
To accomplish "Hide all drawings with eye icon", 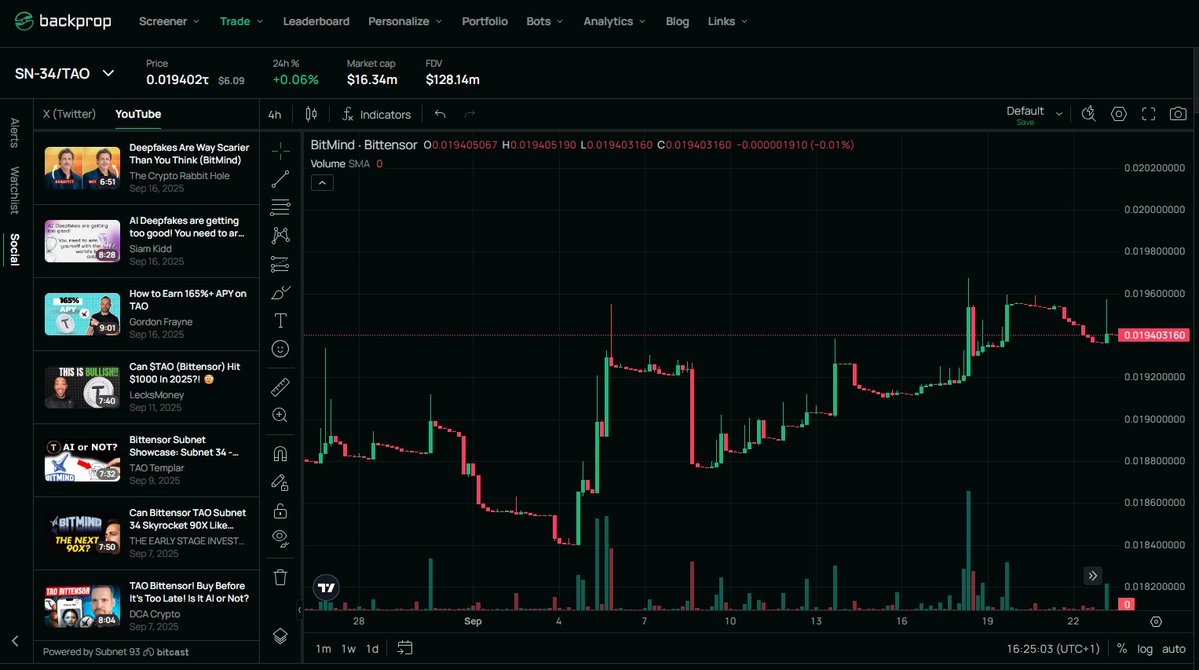I will point(280,538).
